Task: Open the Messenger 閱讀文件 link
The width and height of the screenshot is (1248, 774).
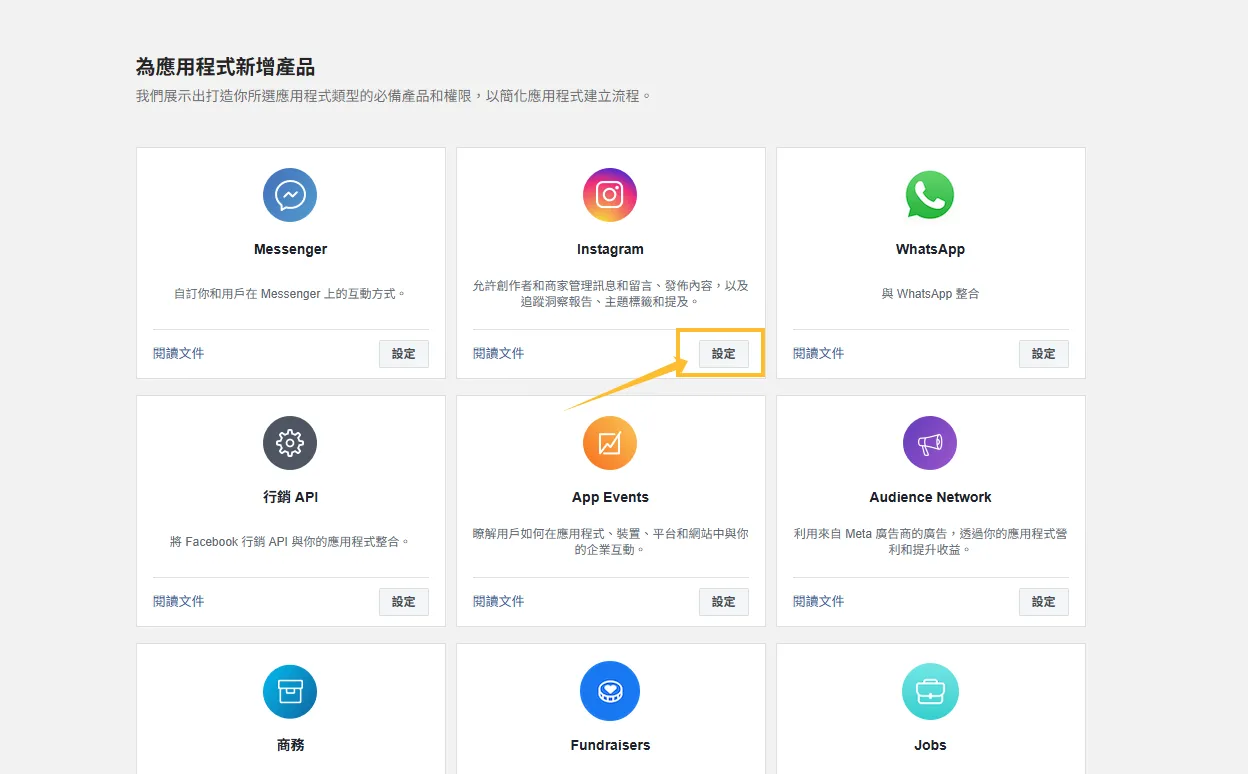Action: pyautogui.click(x=178, y=353)
